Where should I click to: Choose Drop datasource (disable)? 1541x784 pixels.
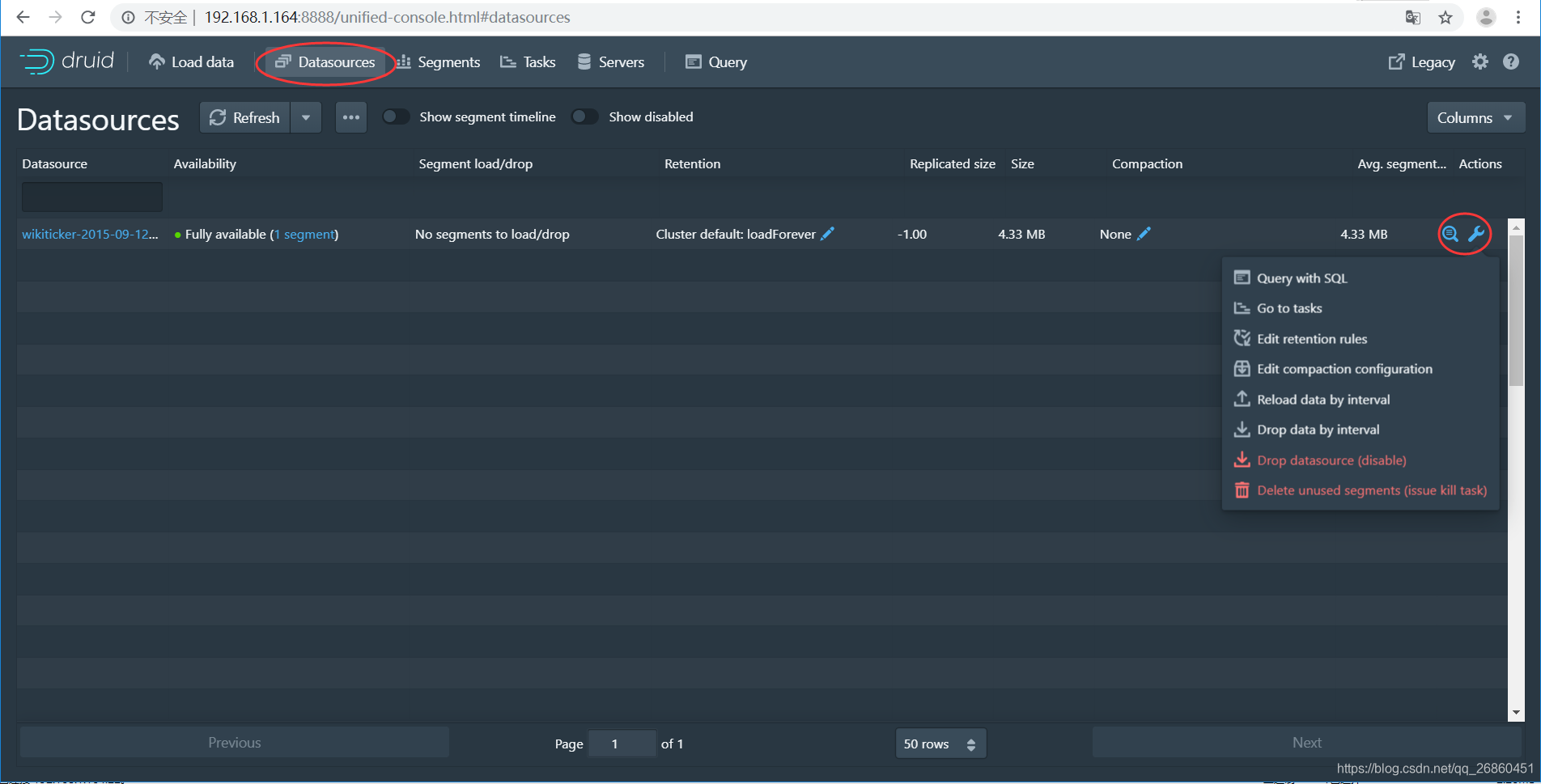click(1360, 460)
